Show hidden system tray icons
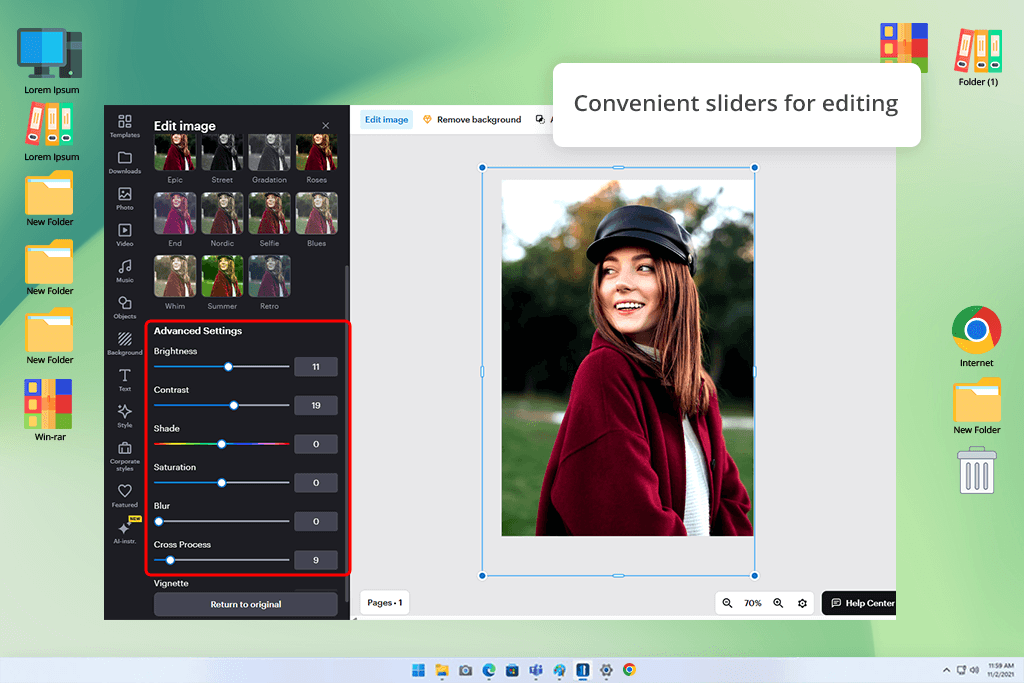Viewport: 1024px width, 683px height. [946, 670]
